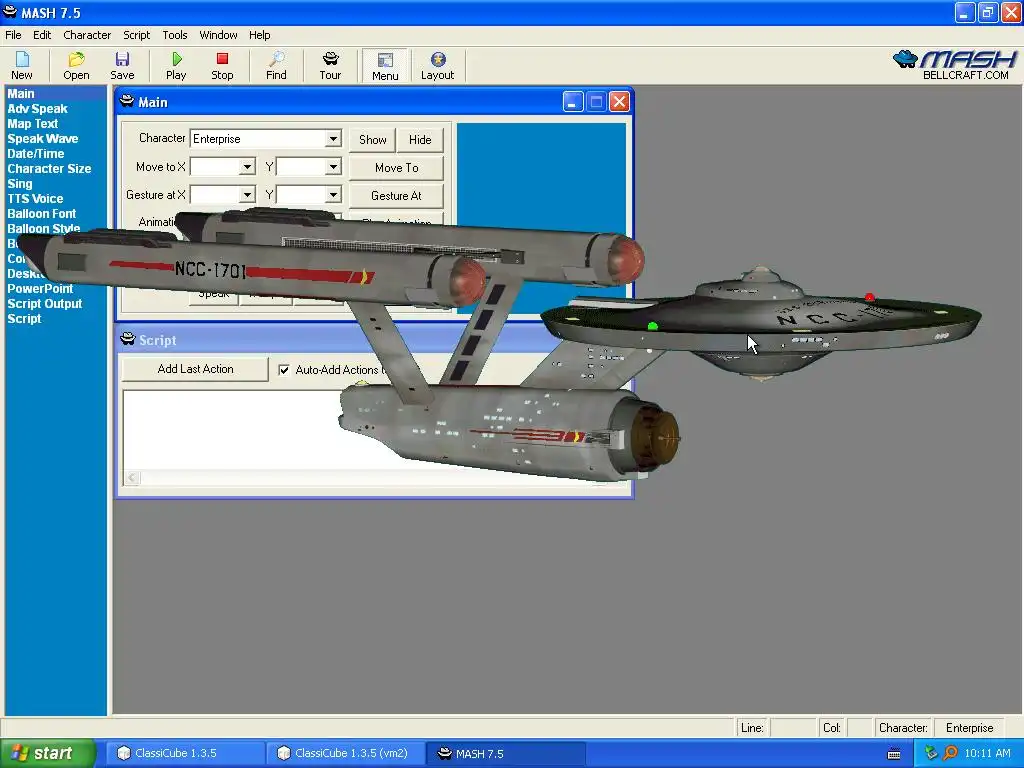Screen dimensions: 1024x768
Task: Click the Script window title icon
Action: click(127, 339)
